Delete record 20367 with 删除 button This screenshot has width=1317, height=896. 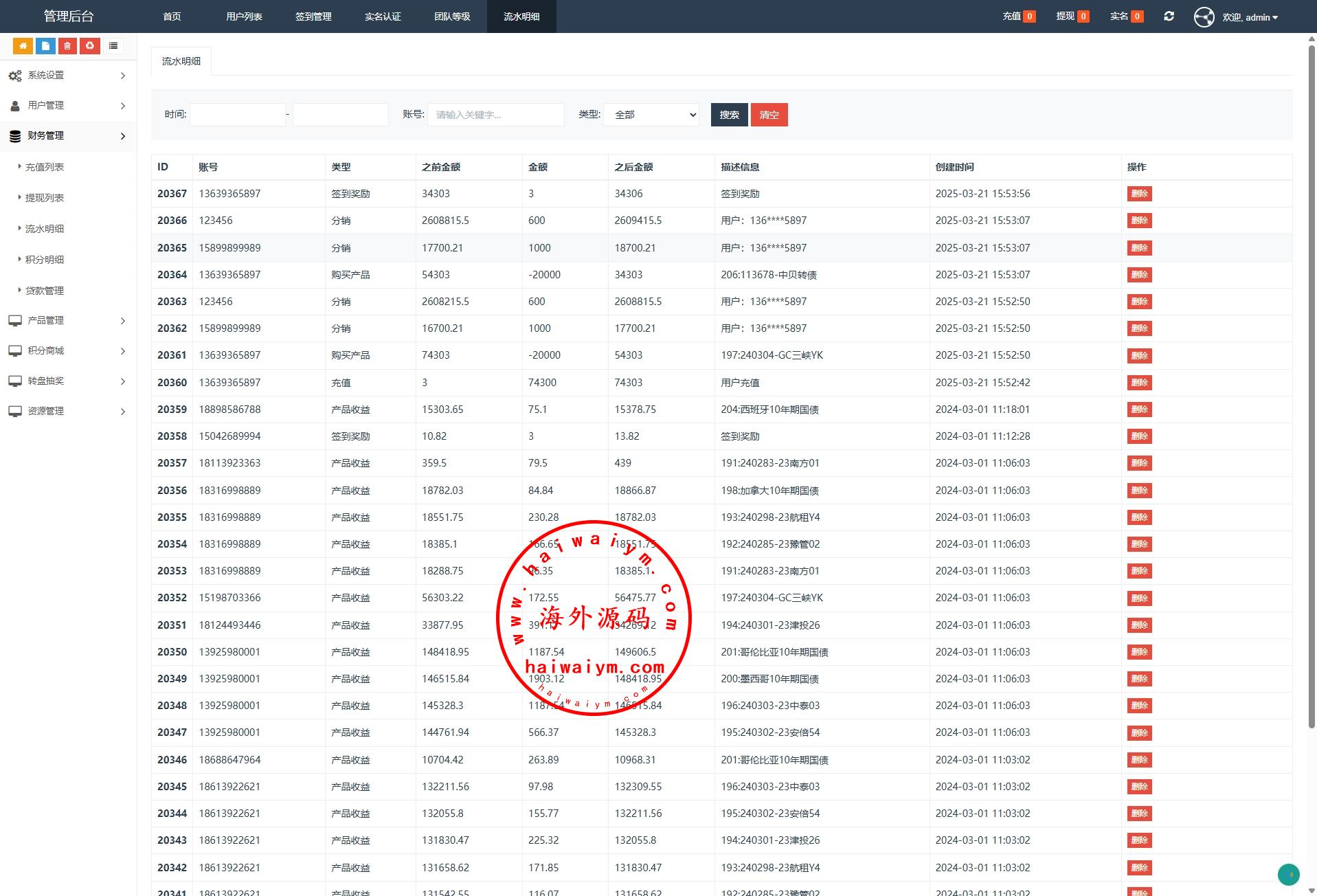point(1139,194)
